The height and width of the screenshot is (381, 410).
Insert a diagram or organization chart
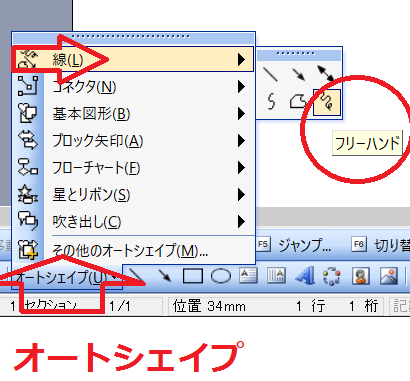pos(332,276)
